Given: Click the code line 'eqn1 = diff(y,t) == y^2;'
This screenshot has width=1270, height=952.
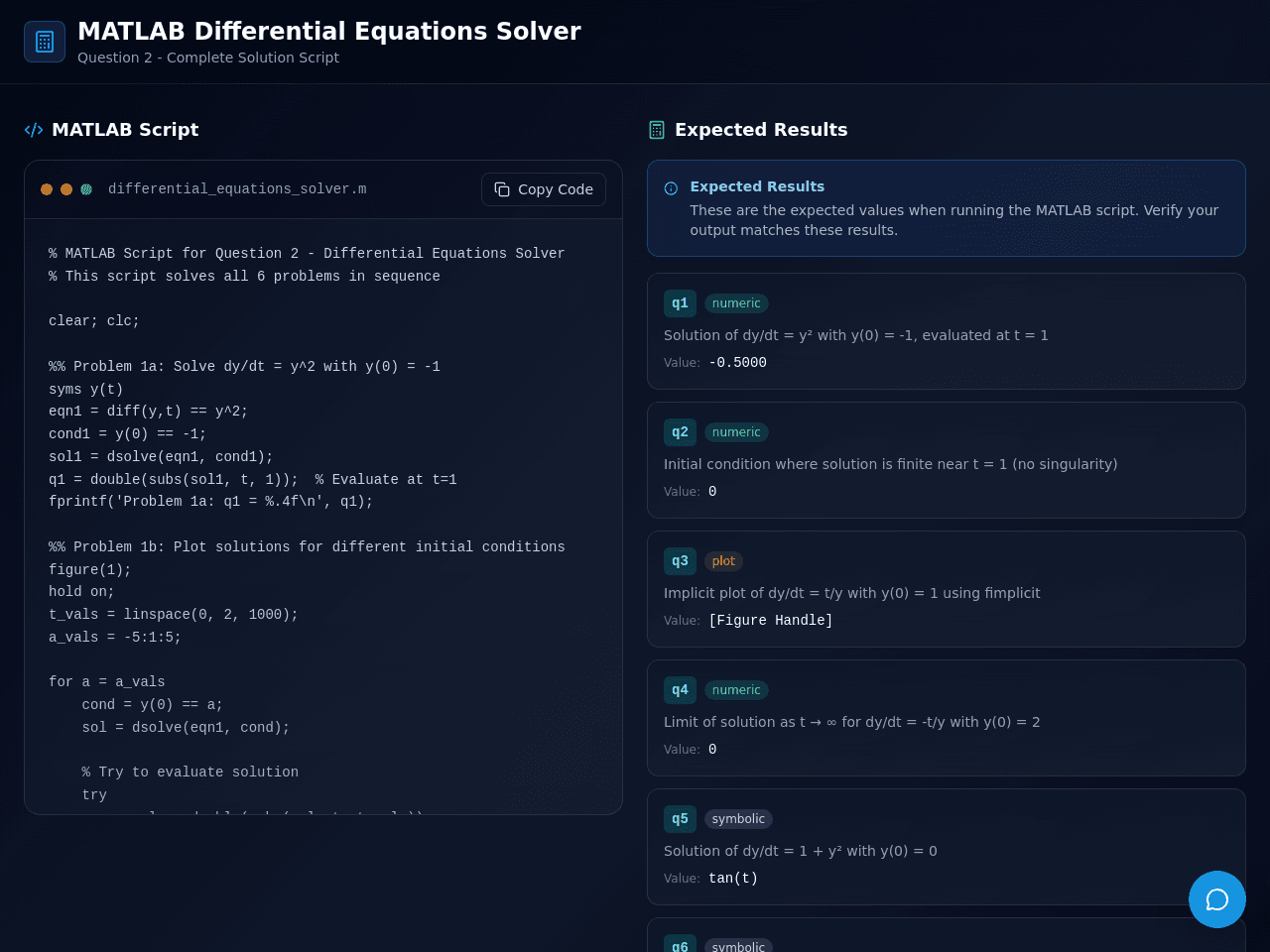Looking at the screenshot, I should [x=149, y=412].
